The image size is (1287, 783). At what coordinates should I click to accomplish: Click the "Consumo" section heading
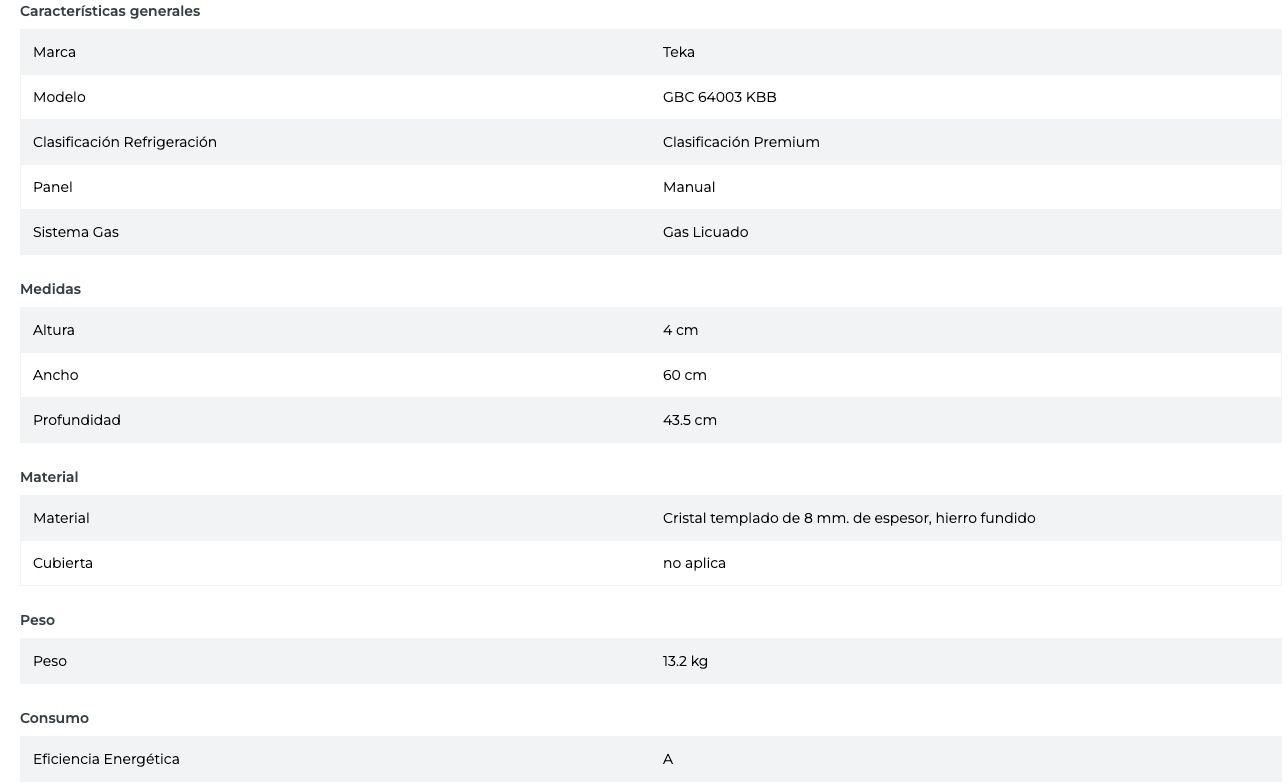pos(54,718)
